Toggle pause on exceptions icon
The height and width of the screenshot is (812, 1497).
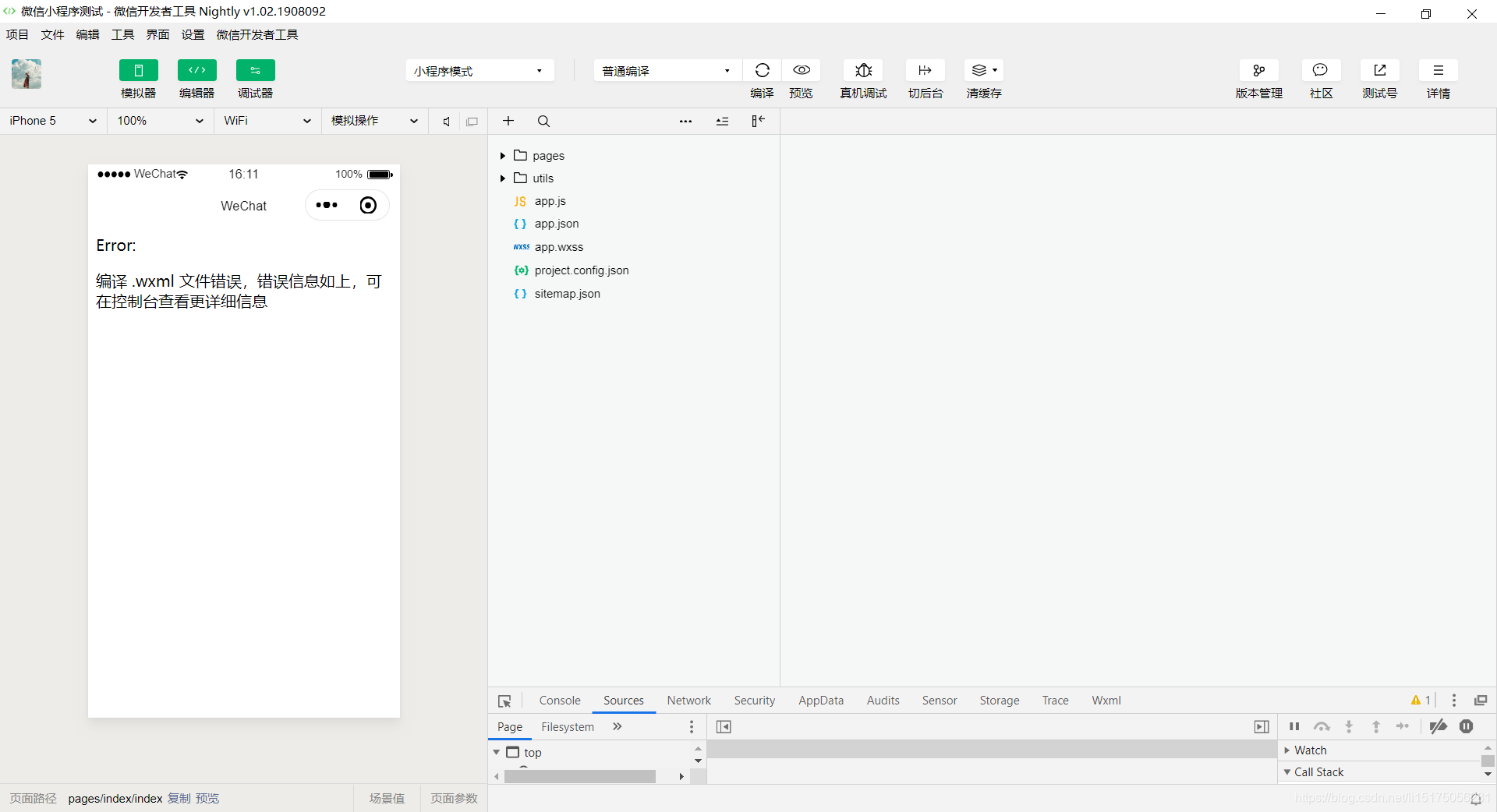(1467, 726)
